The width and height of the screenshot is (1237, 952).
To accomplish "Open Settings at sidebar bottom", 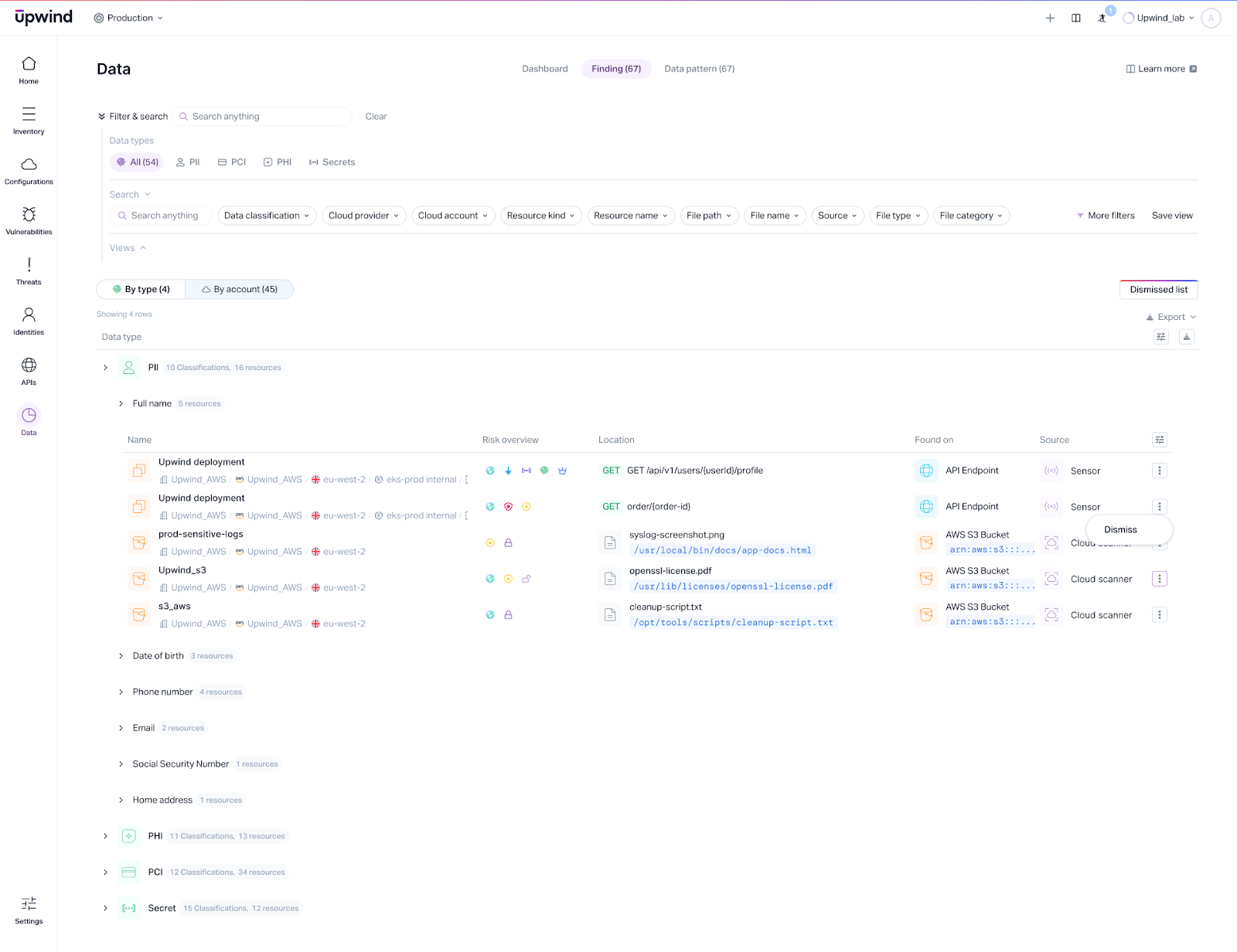I will [29, 909].
